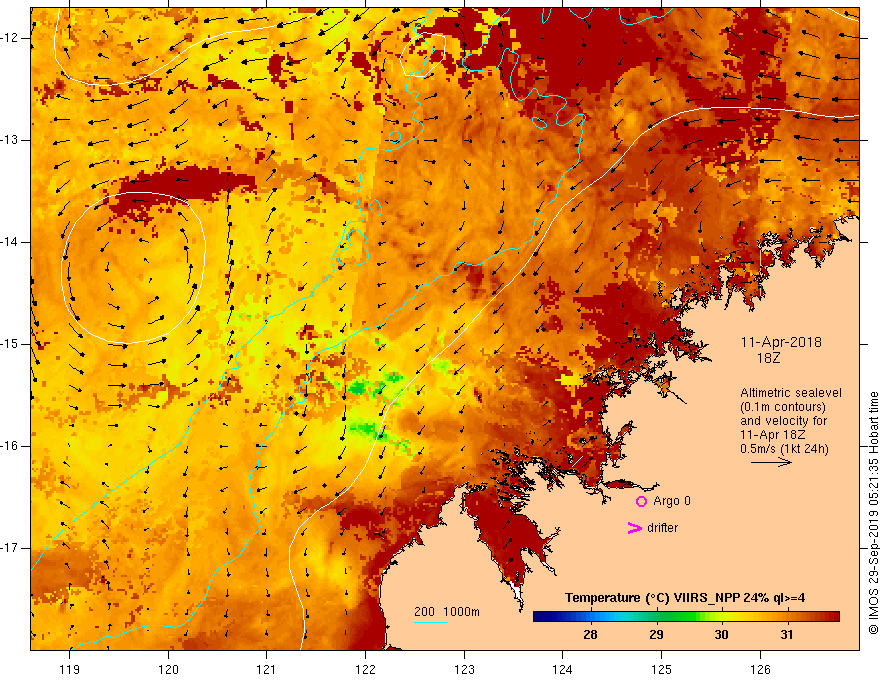Image resolution: width=880 pixels, height=680 pixels.
Task: Click the longitude 125 axis label
Action: (662, 669)
